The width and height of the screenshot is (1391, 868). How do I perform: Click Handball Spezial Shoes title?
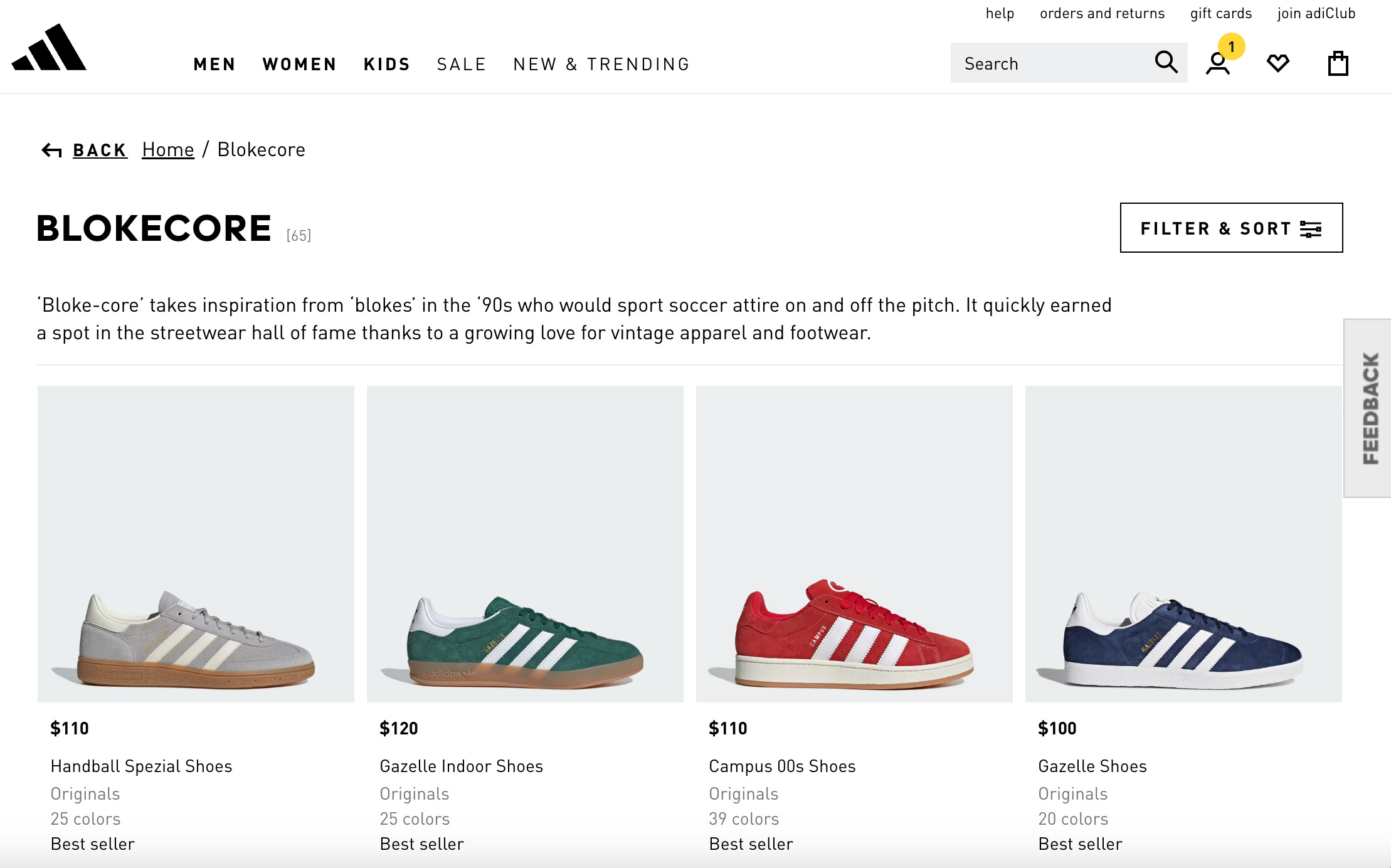(141, 766)
